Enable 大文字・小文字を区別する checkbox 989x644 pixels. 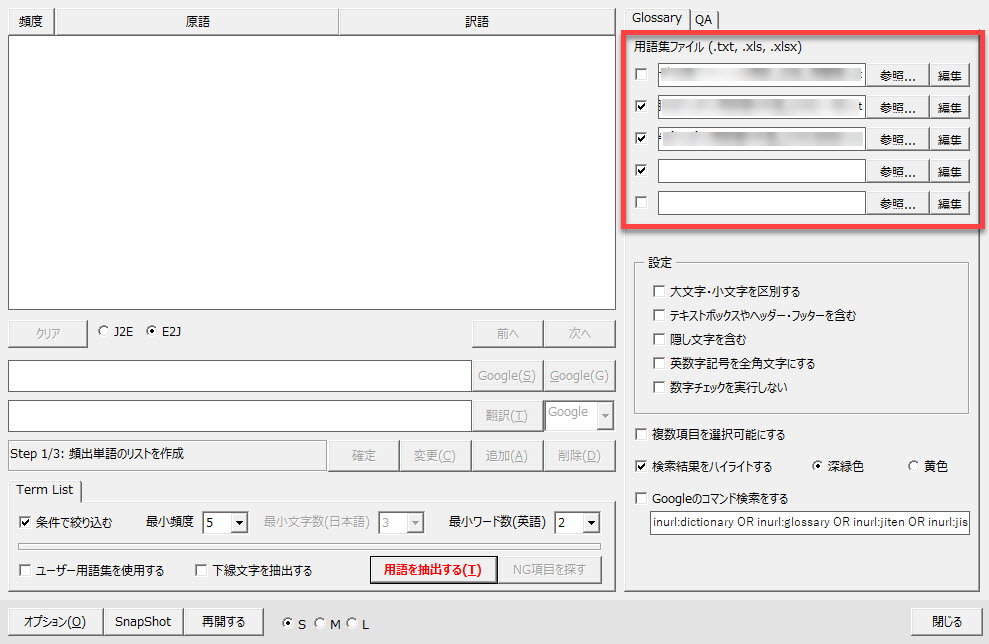658,292
